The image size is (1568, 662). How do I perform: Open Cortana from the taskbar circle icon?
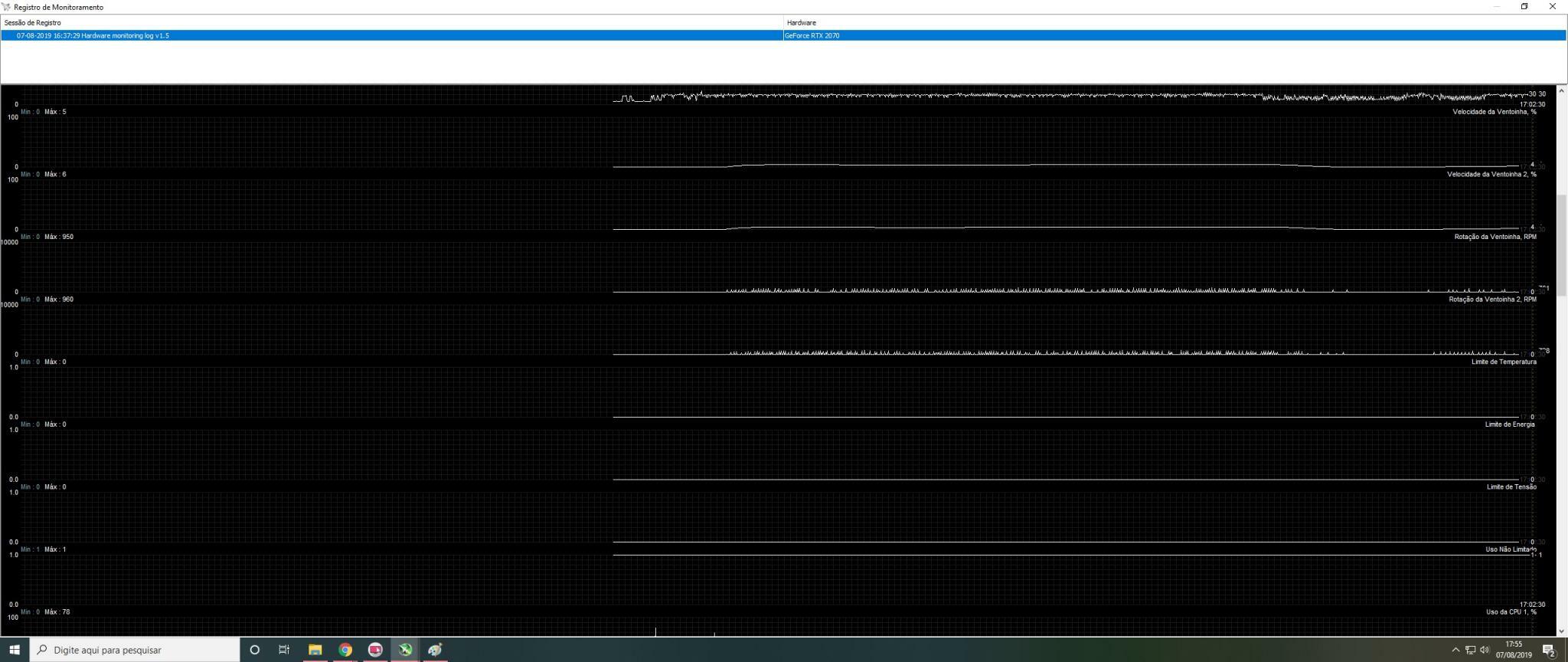[x=255, y=650]
